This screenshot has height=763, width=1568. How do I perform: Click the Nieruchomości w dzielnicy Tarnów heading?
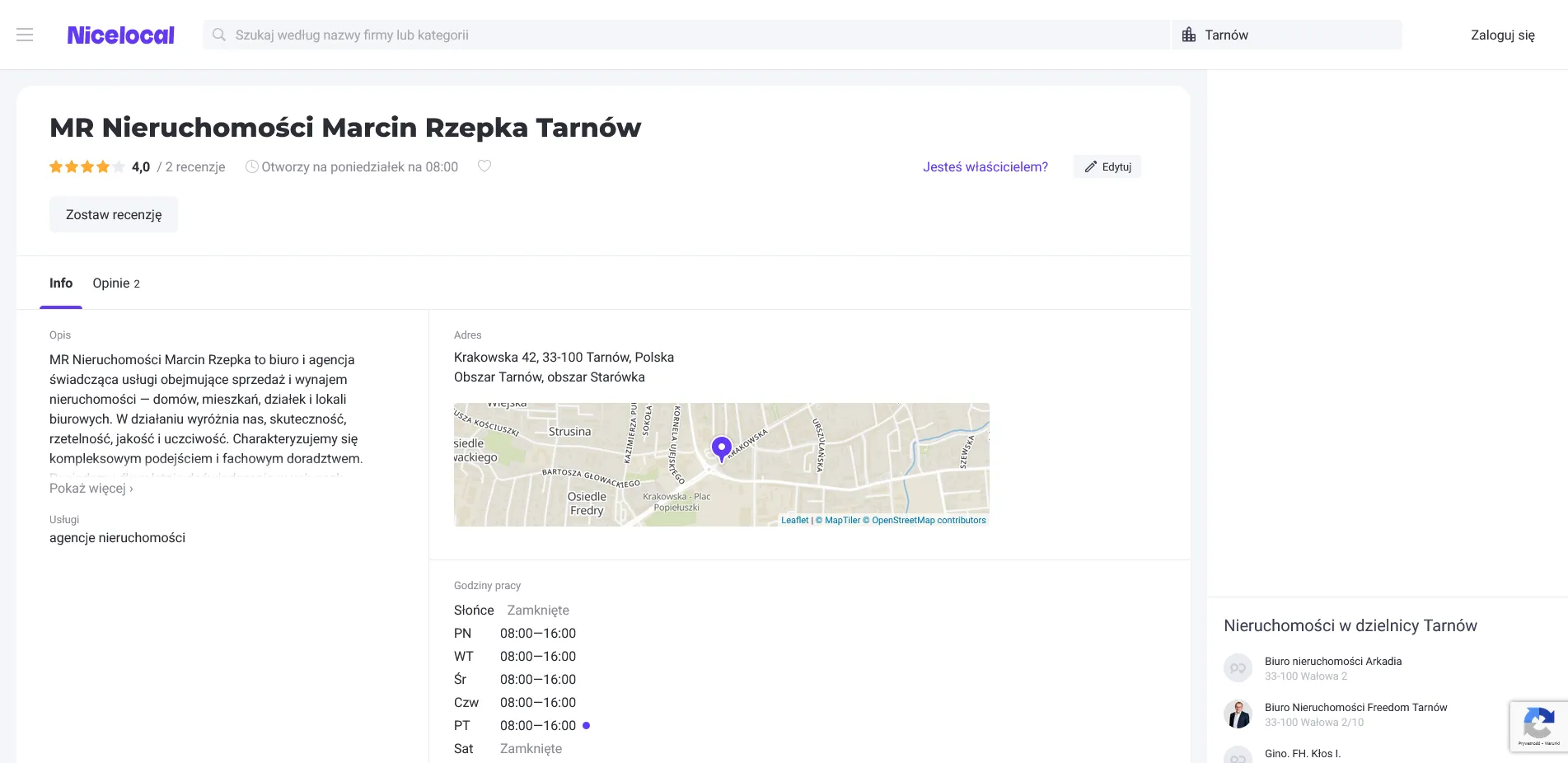pos(1350,625)
